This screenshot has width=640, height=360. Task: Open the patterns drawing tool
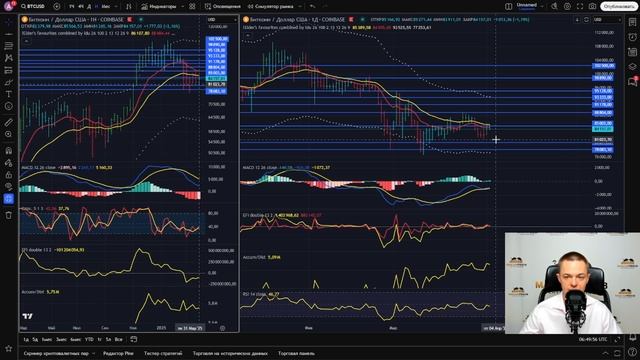coord(9,58)
